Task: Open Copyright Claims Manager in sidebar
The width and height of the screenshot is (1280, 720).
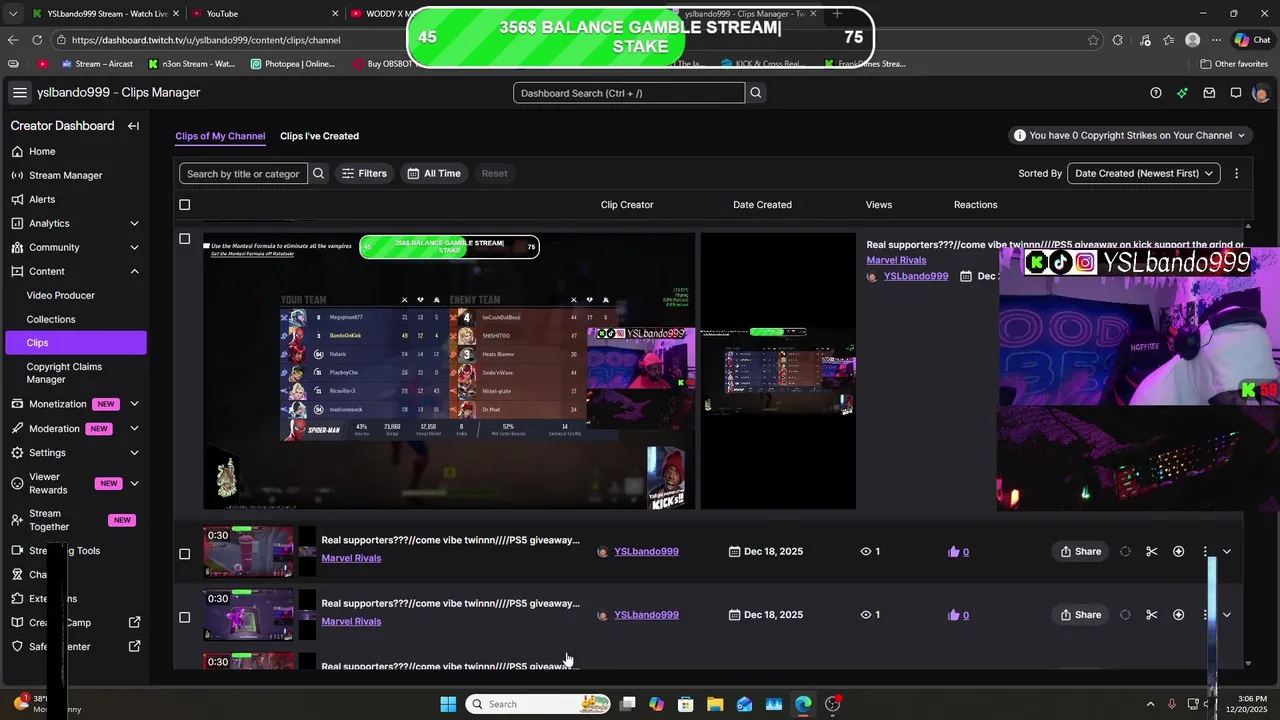Action: pos(64,373)
